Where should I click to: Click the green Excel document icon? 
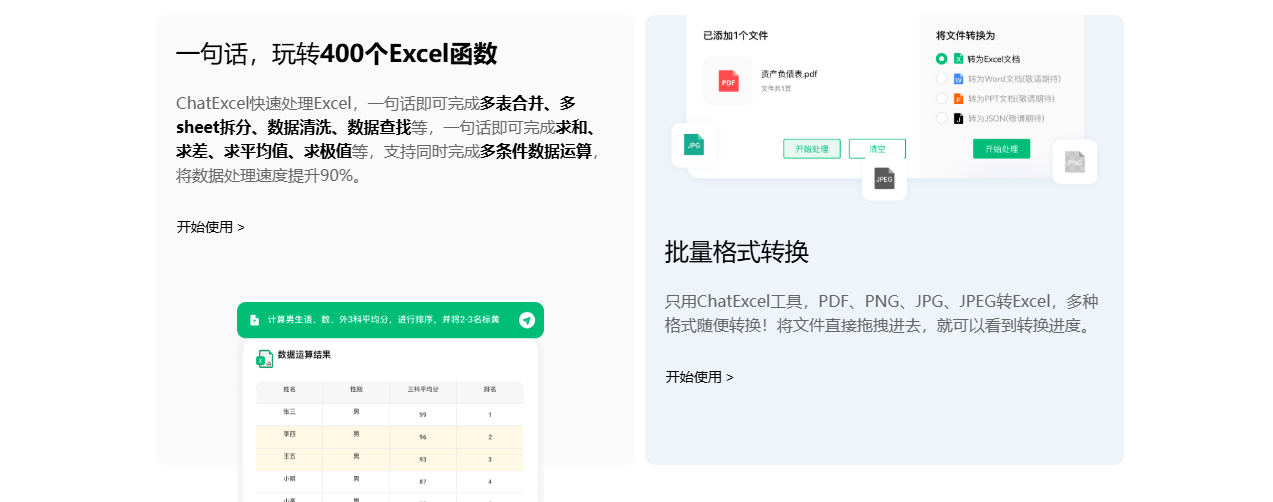(958, 59)
